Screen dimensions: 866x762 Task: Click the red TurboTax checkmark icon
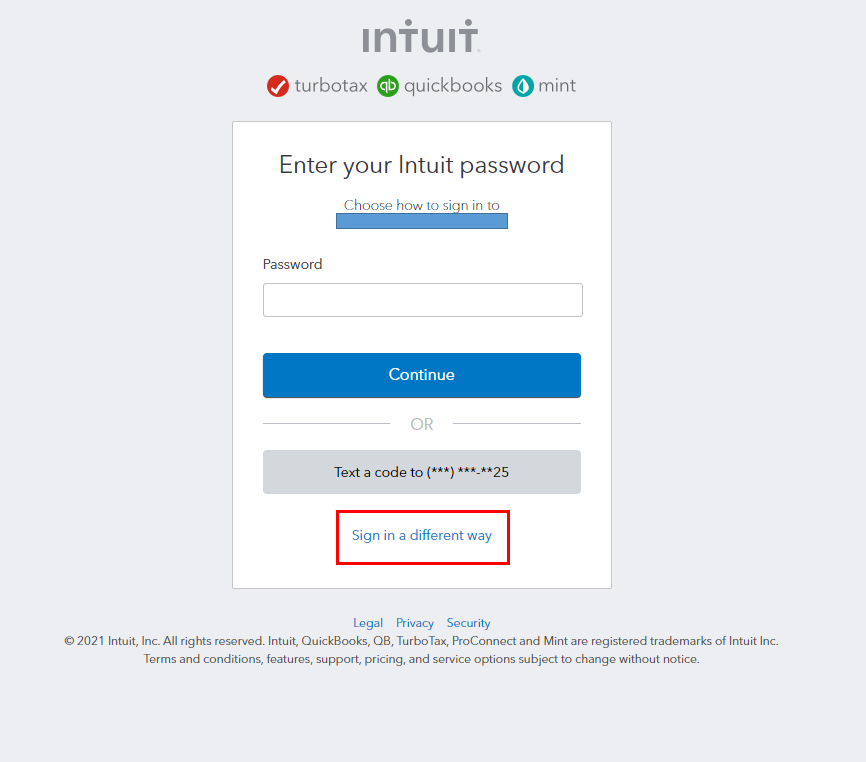coord(278,86)
